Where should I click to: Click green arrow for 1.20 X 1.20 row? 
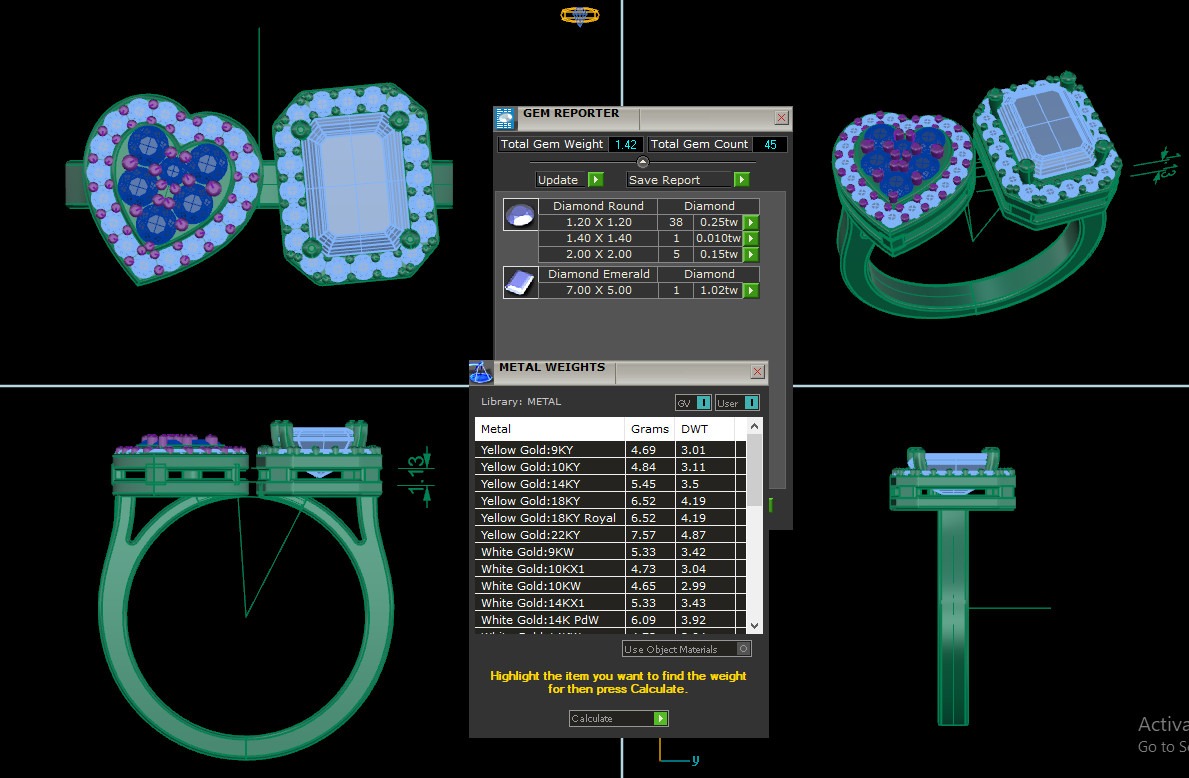point(751,223)
